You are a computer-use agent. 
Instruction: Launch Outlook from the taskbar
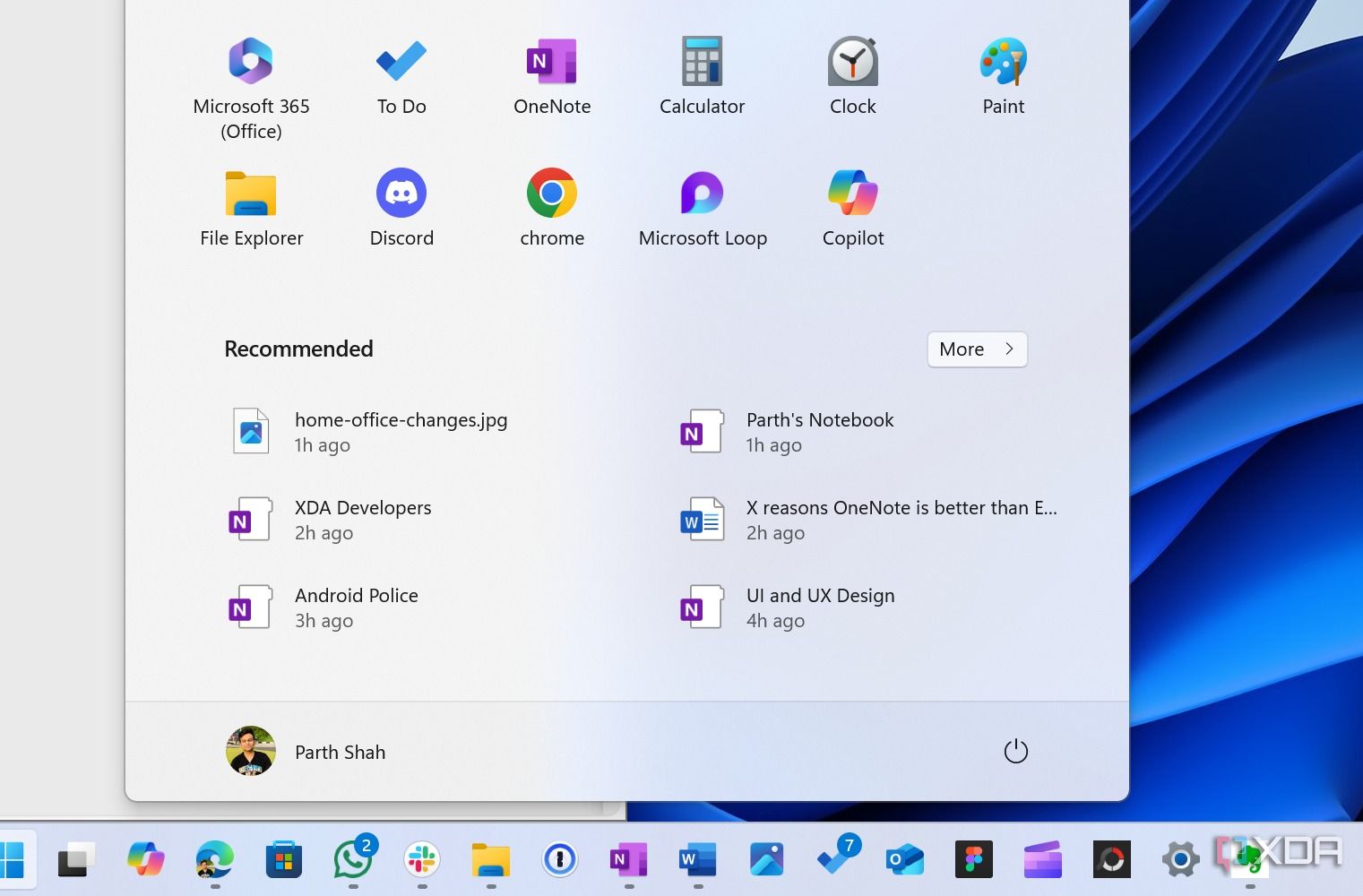pyautogui.click(x=905, y=860)
